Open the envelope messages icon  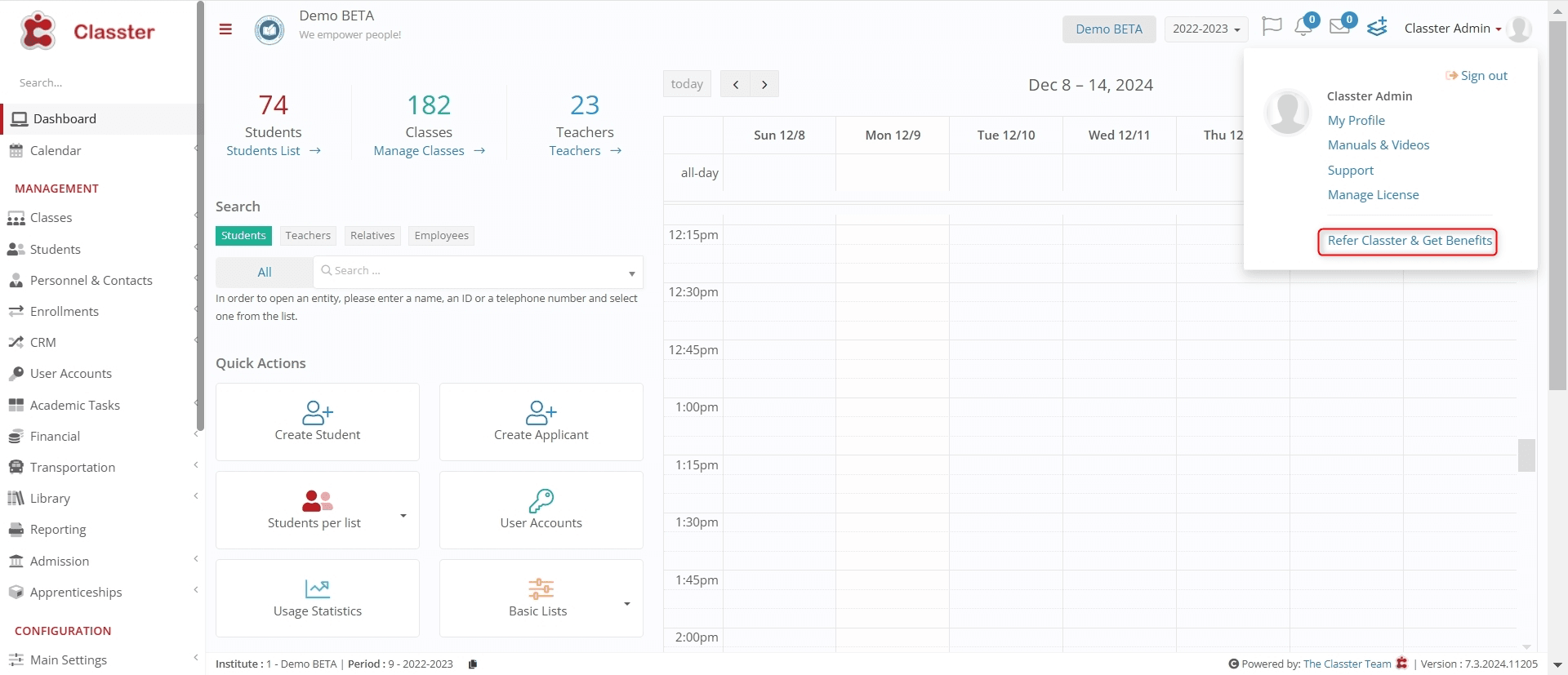tap(1340, 26)
